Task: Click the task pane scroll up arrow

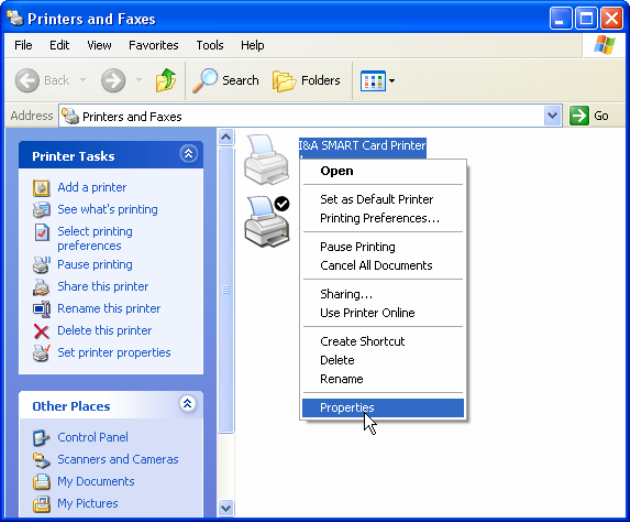Action: pos(226,137)
